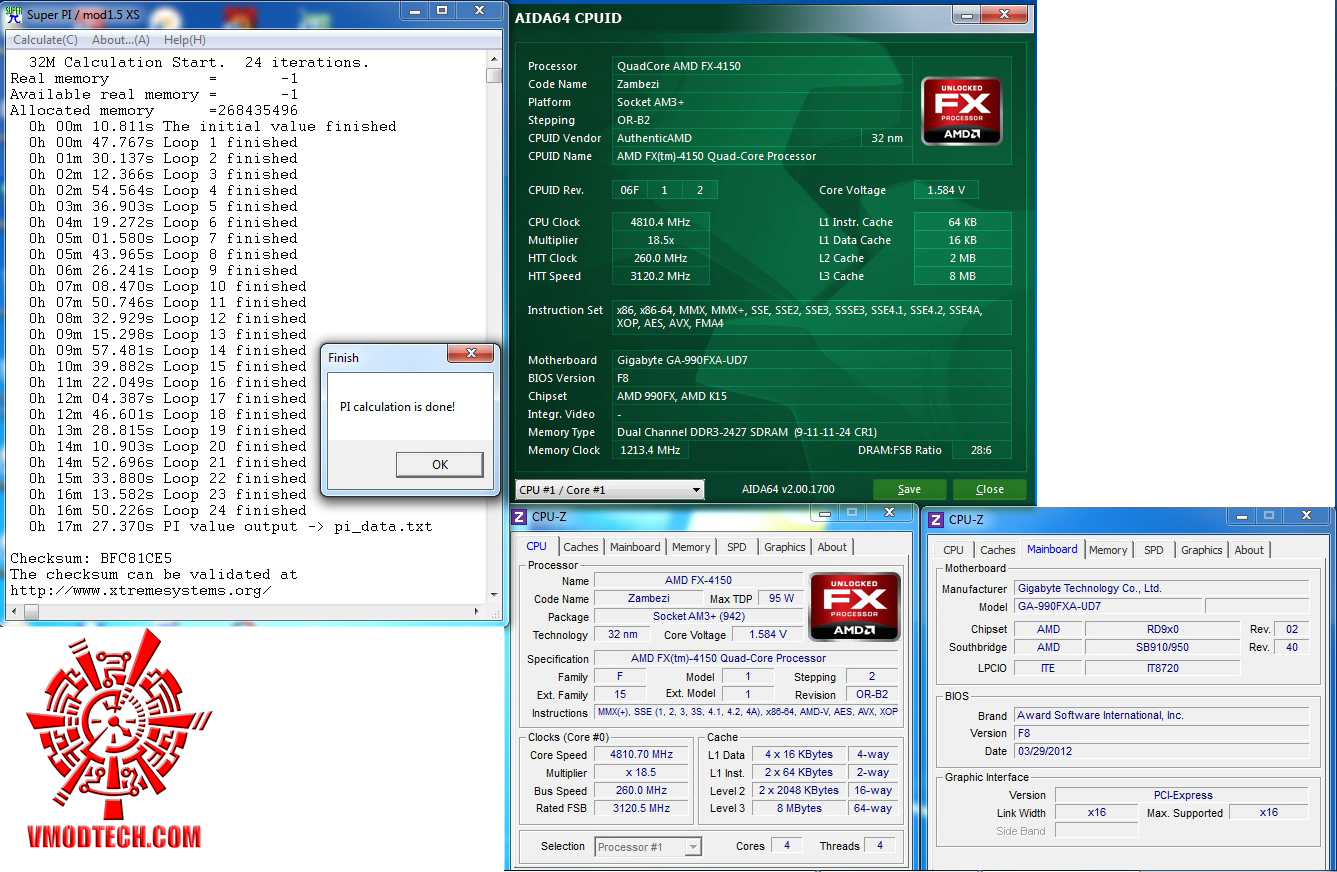
Task: Minimize the Super PI window
Action: [416, 10]
